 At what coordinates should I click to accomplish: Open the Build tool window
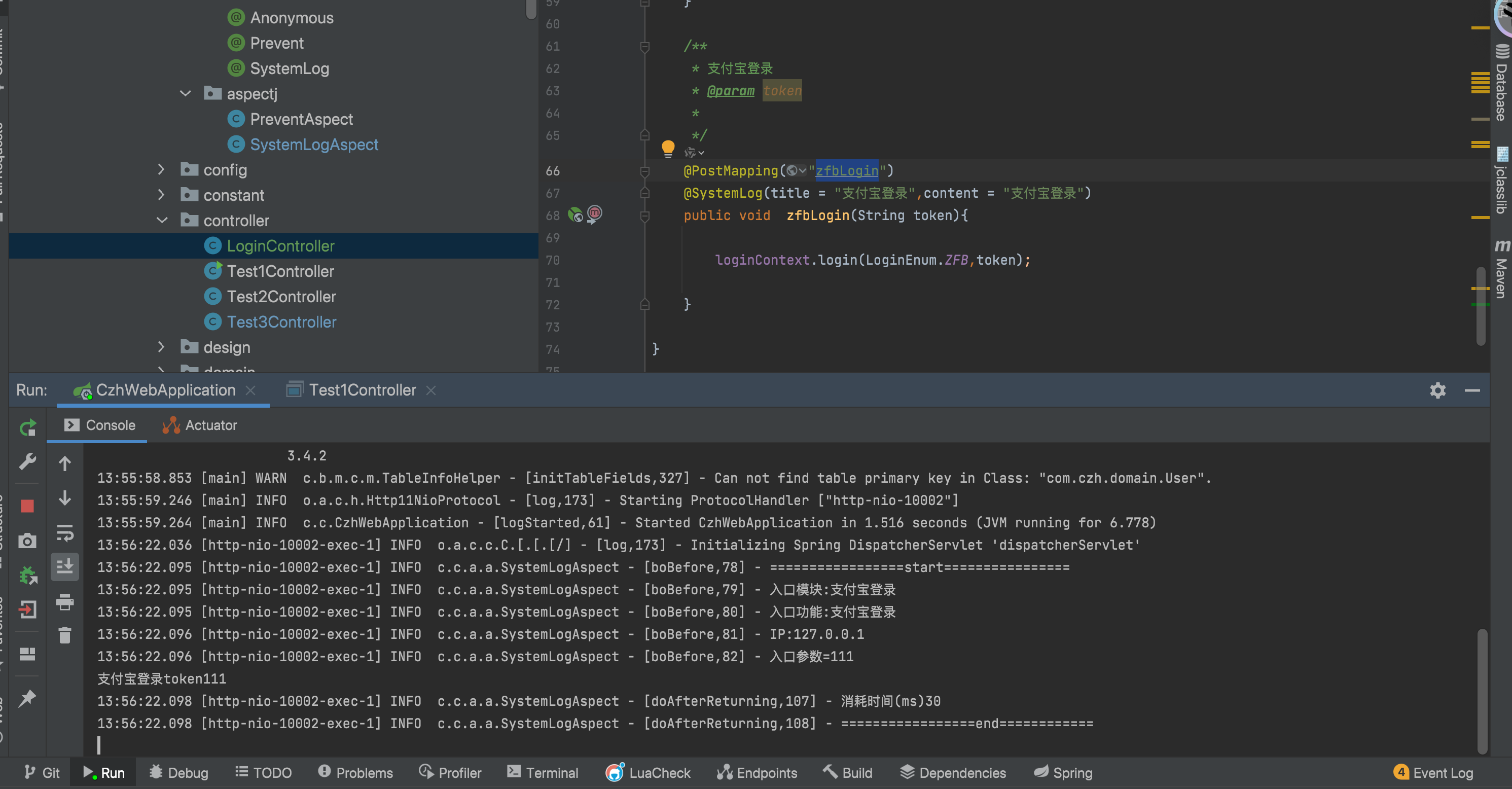tap(848, 773)
